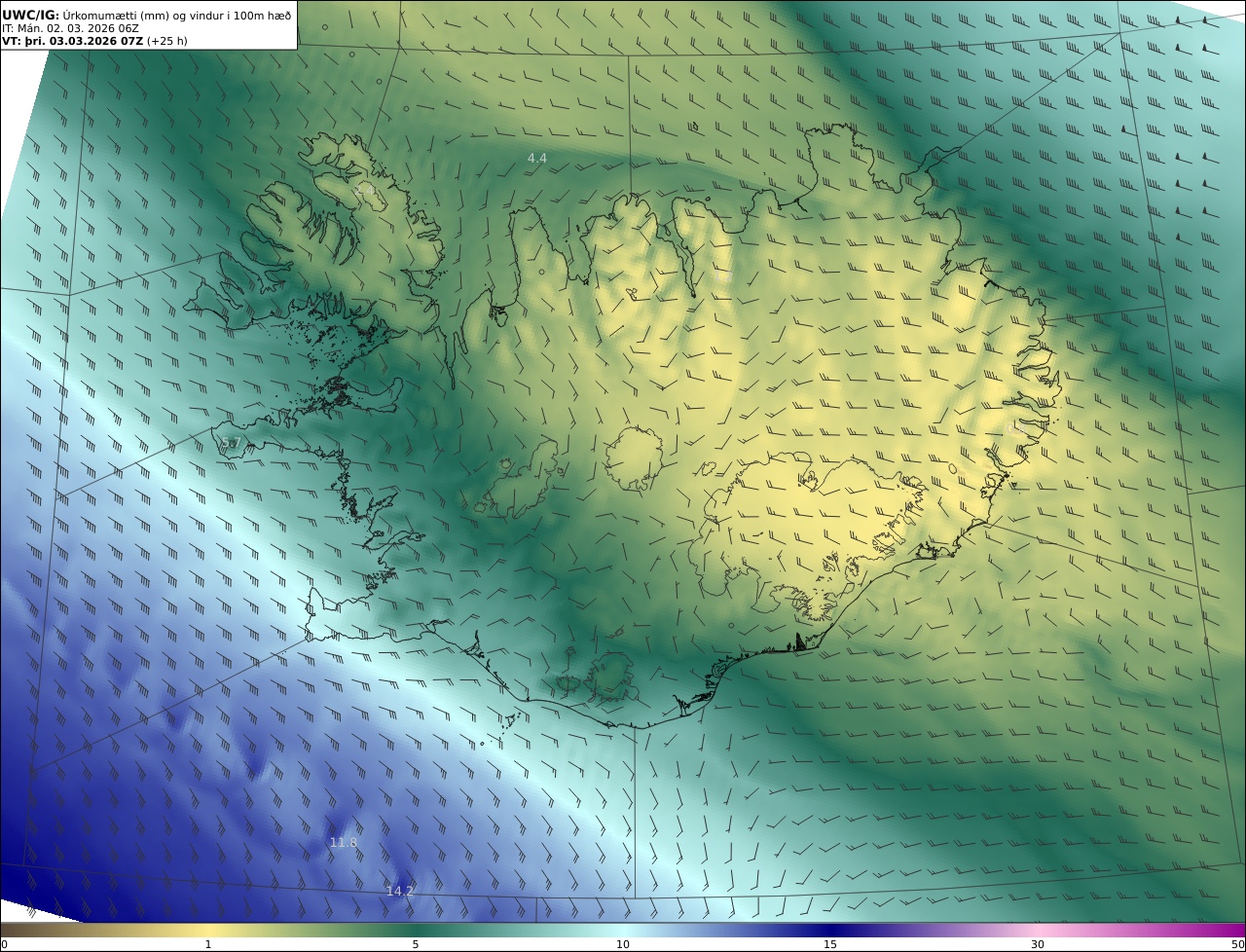Click the dark navy colorbar section near 15
The height and width of the screenshot is (952, 1246).
tap(830, 930)
